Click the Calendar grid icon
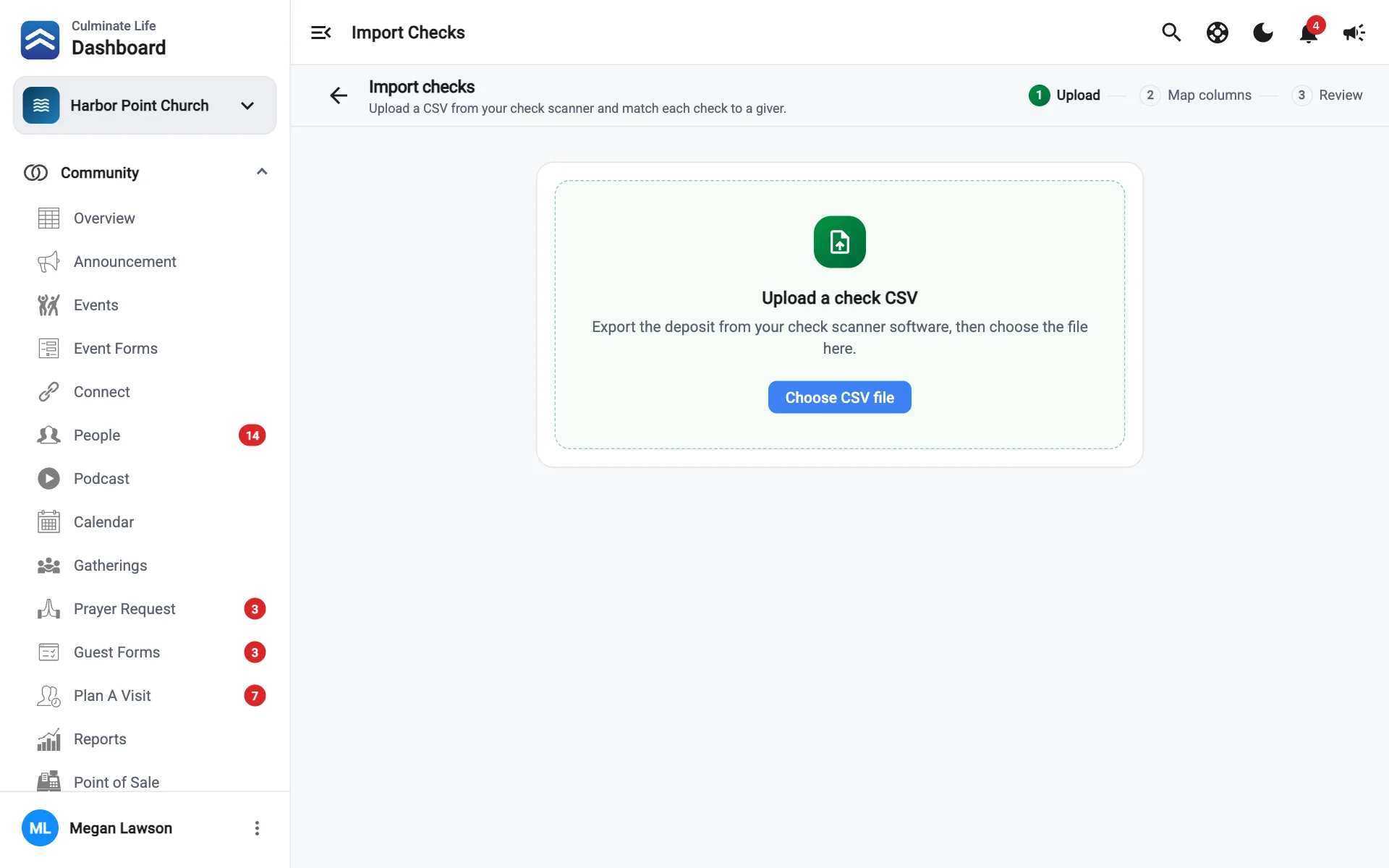 [x=48, y=522]
